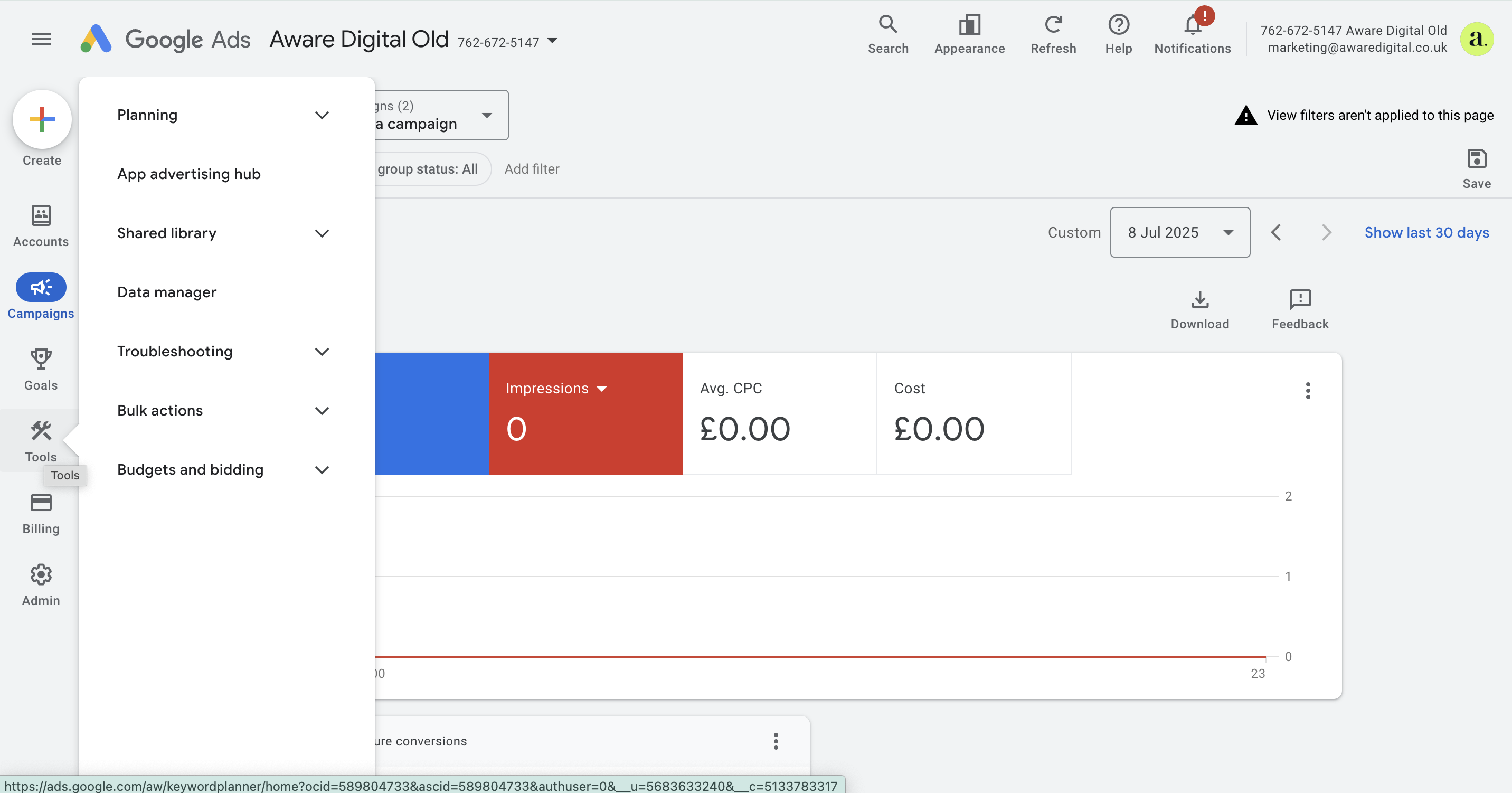Open the chart card's three-dot menu
This screenshot has height=793, width=1512.
[x=1308, y=390]
